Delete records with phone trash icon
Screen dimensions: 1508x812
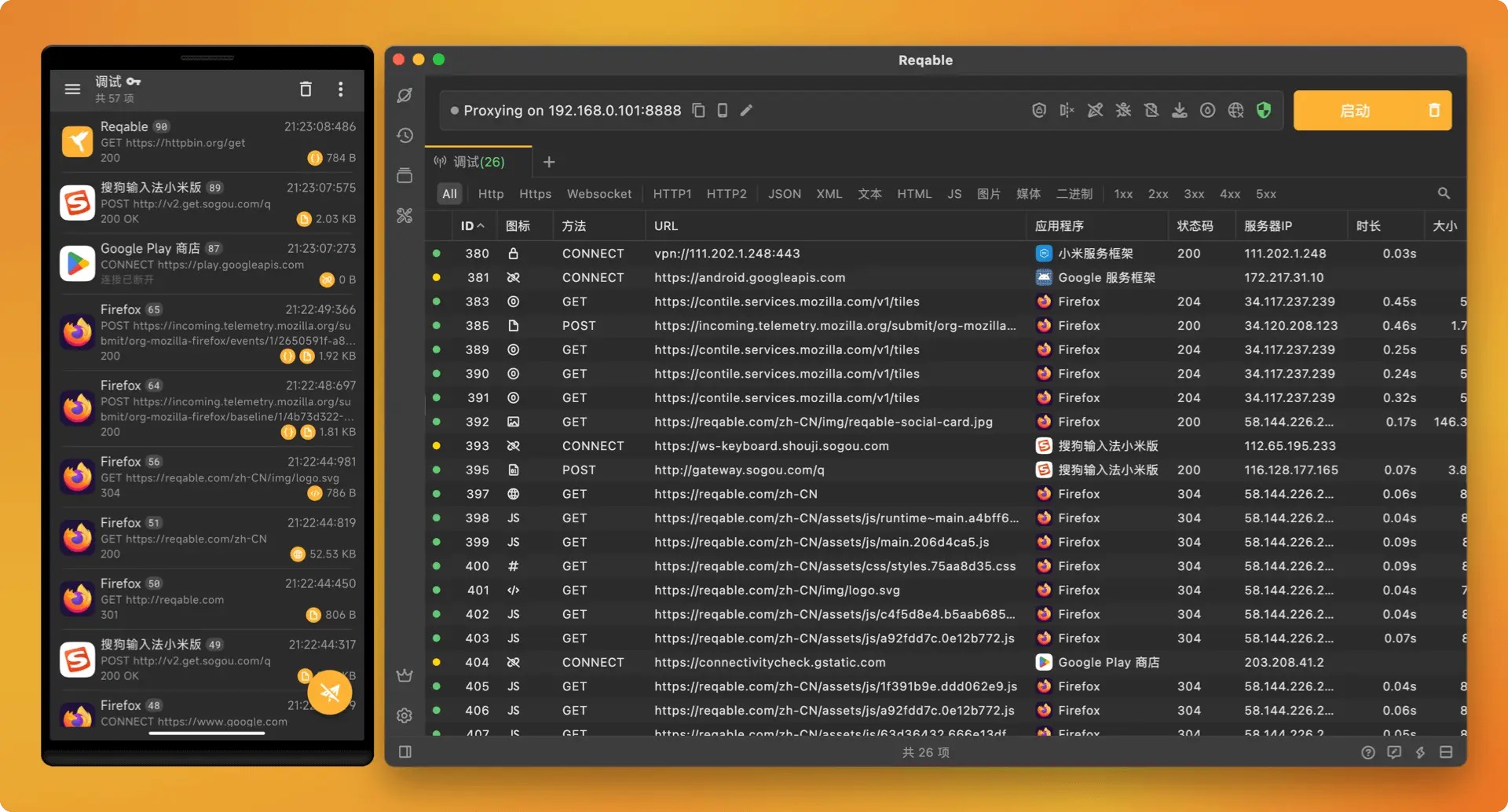point(306,89)
